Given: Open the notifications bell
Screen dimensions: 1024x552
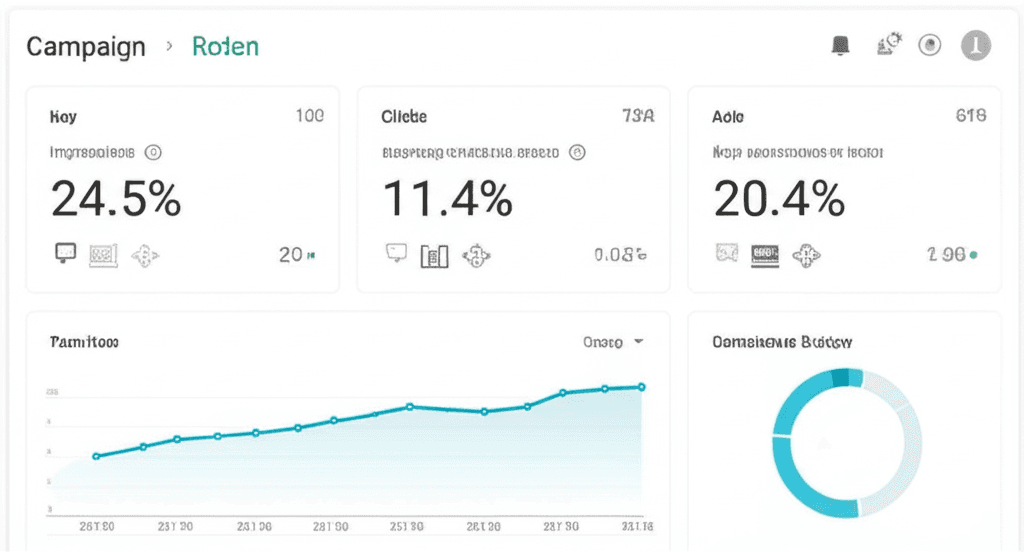Looking at the screenshot, I should coord(840,46).
